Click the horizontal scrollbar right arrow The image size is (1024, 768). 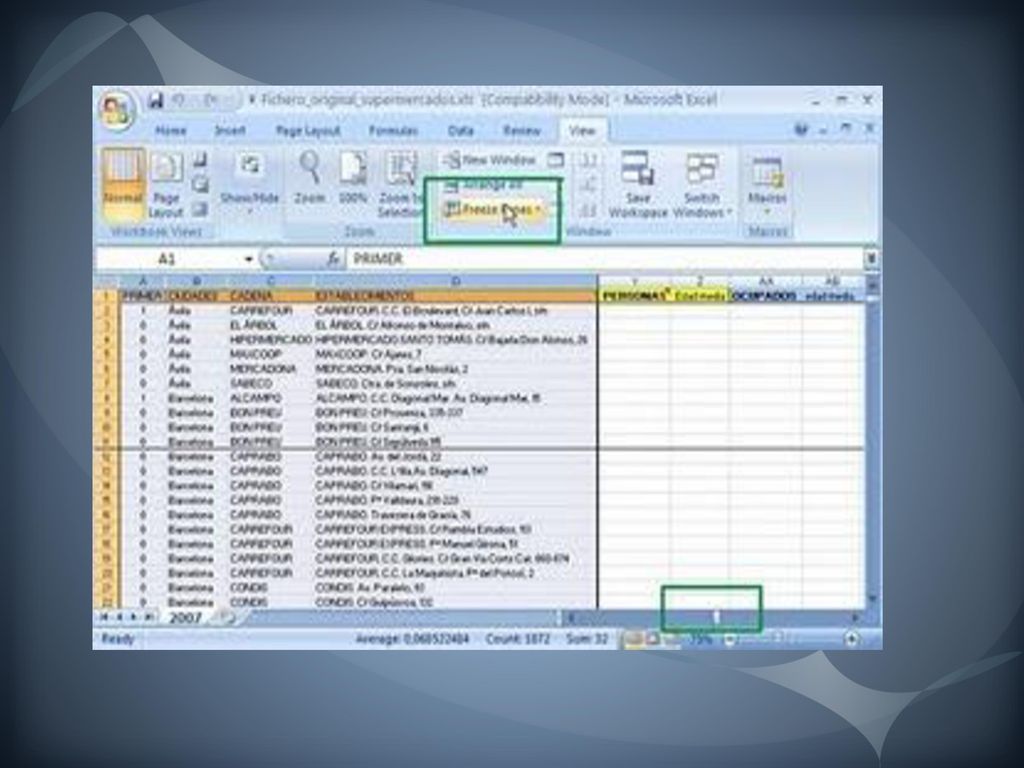[856, 617]
